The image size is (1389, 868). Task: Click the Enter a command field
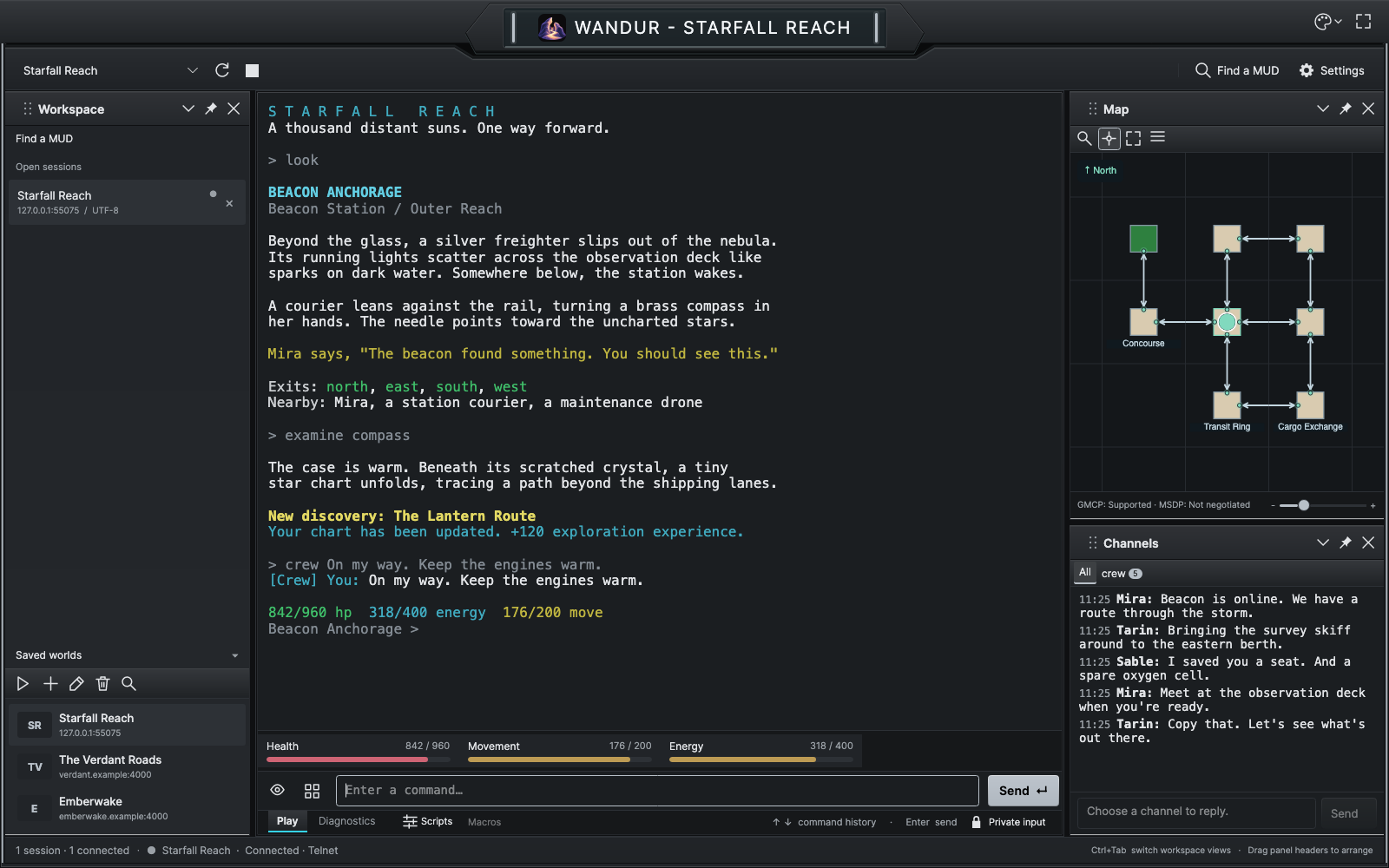coord(657,791)
